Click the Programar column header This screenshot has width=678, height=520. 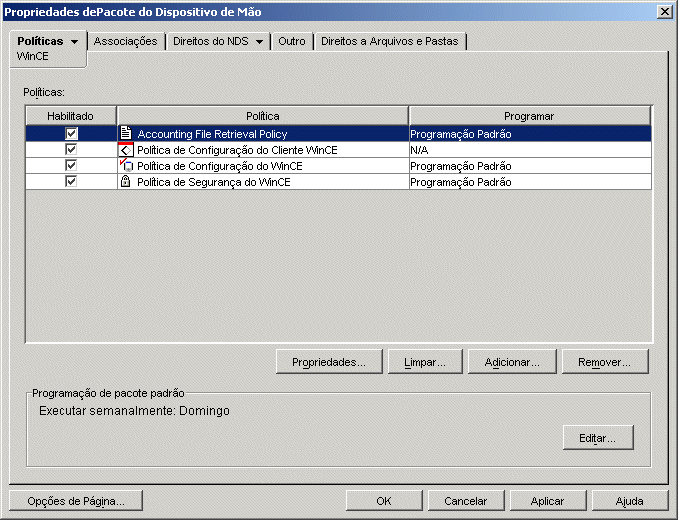[x=529, y=116]
